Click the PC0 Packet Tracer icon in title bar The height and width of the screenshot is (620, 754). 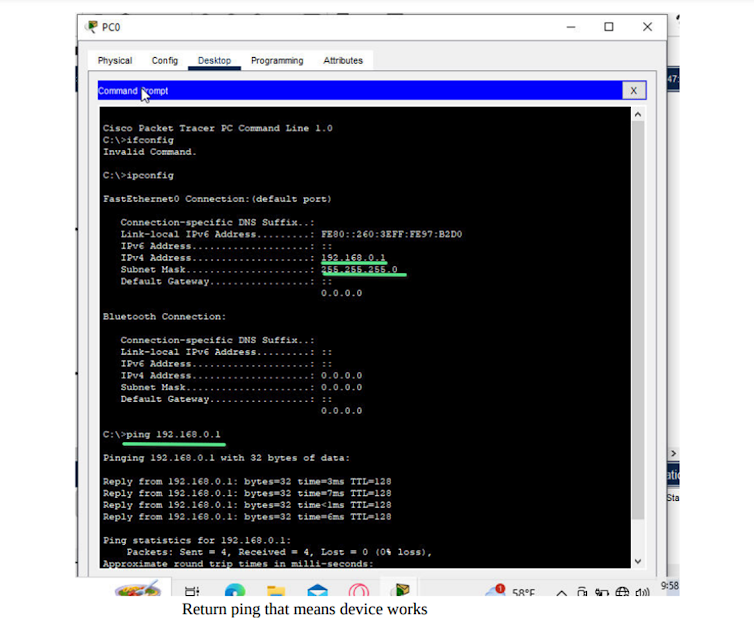click(x=91, y=26)
